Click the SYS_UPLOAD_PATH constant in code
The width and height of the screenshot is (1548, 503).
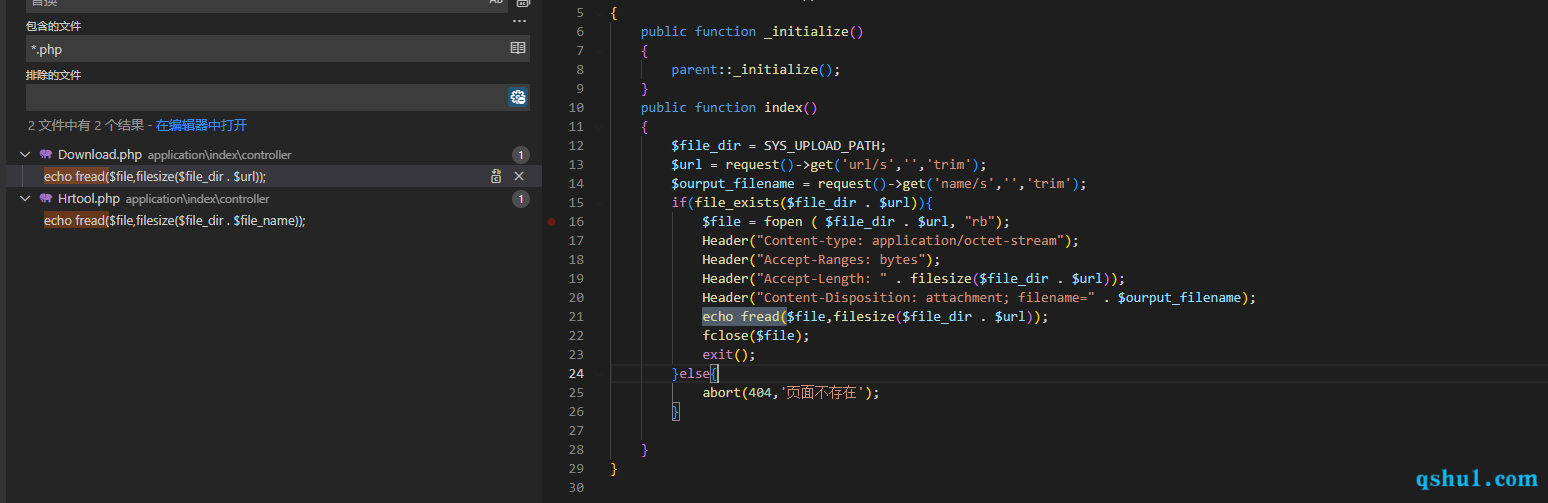coord(821,146)
